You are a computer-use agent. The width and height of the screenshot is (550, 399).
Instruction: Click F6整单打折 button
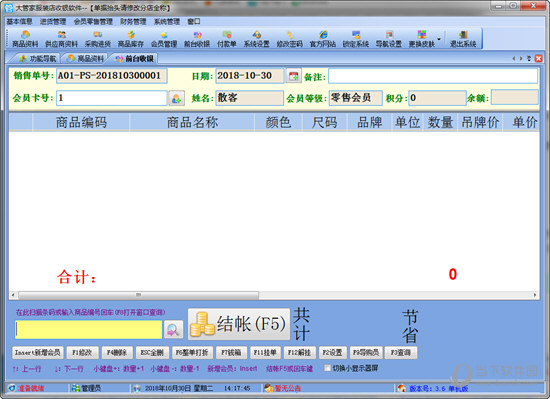tap(192, 352)
